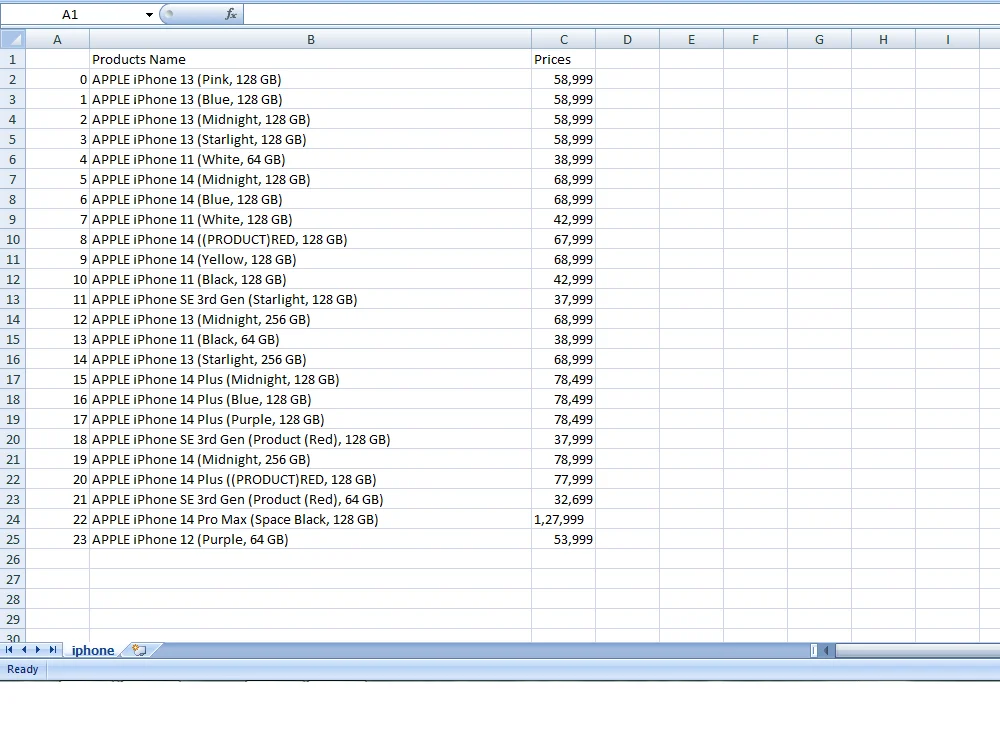Select cell APPLE iPhone 11 (Black, 128 GB)
Screen dimensions: 1000x750
pos(311,279)
